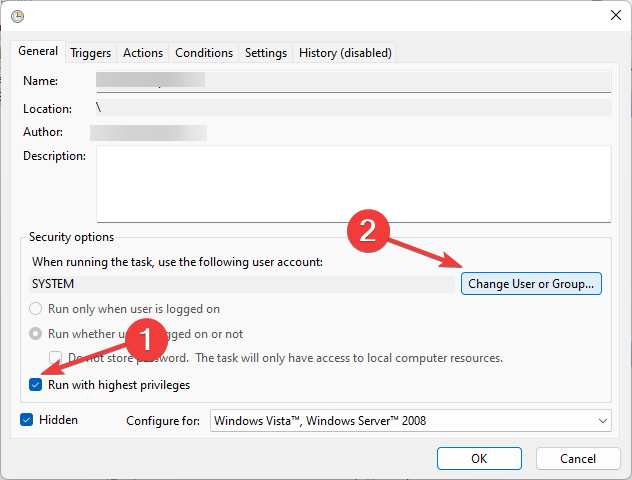
Task: Confirm with the OK button
Action: 479,459
